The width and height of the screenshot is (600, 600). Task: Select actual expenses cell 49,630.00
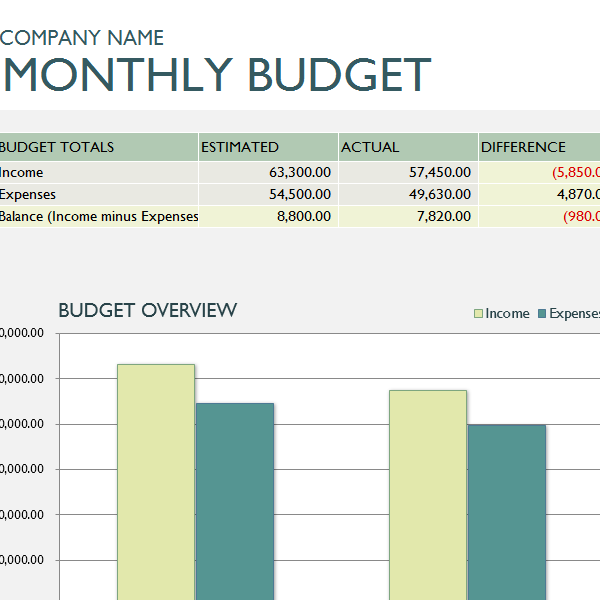(408, 194)
